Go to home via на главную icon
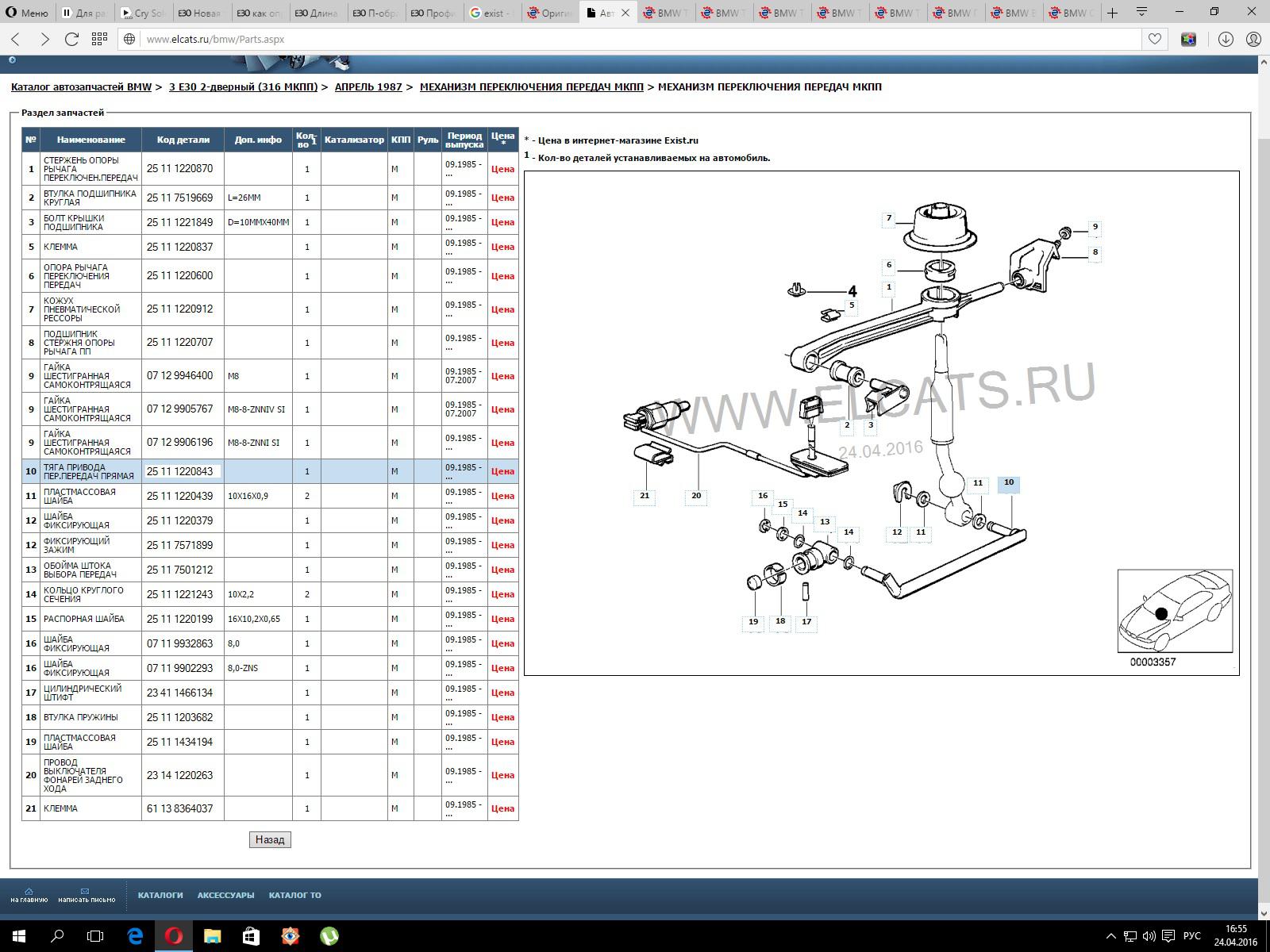Image resolution: width=1270 pixels, height=952 pixels. (29, 895)
